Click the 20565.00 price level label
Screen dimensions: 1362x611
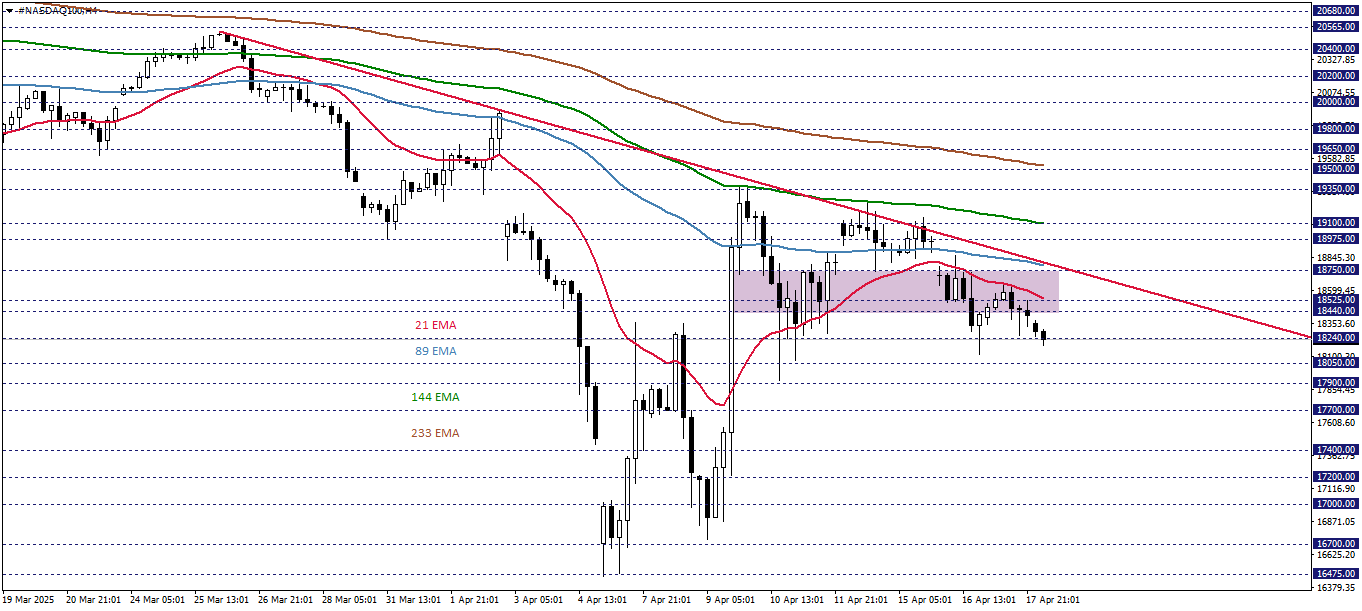tap(1336, 26)
